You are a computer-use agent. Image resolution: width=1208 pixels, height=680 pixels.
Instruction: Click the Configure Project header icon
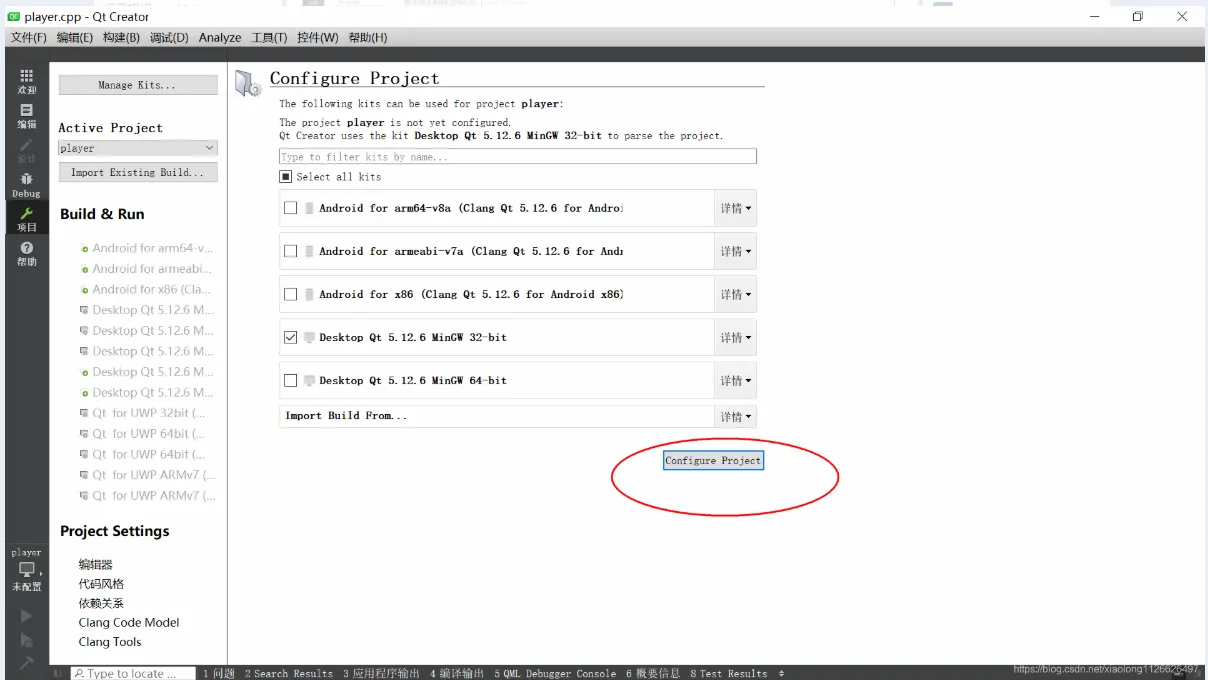click(248, 83)
